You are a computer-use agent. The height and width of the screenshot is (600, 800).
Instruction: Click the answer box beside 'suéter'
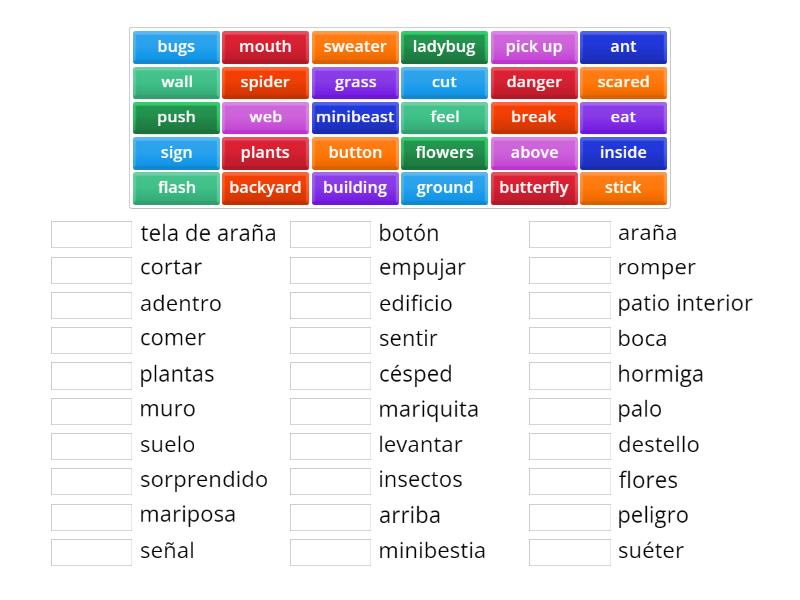tap(569, 550)
